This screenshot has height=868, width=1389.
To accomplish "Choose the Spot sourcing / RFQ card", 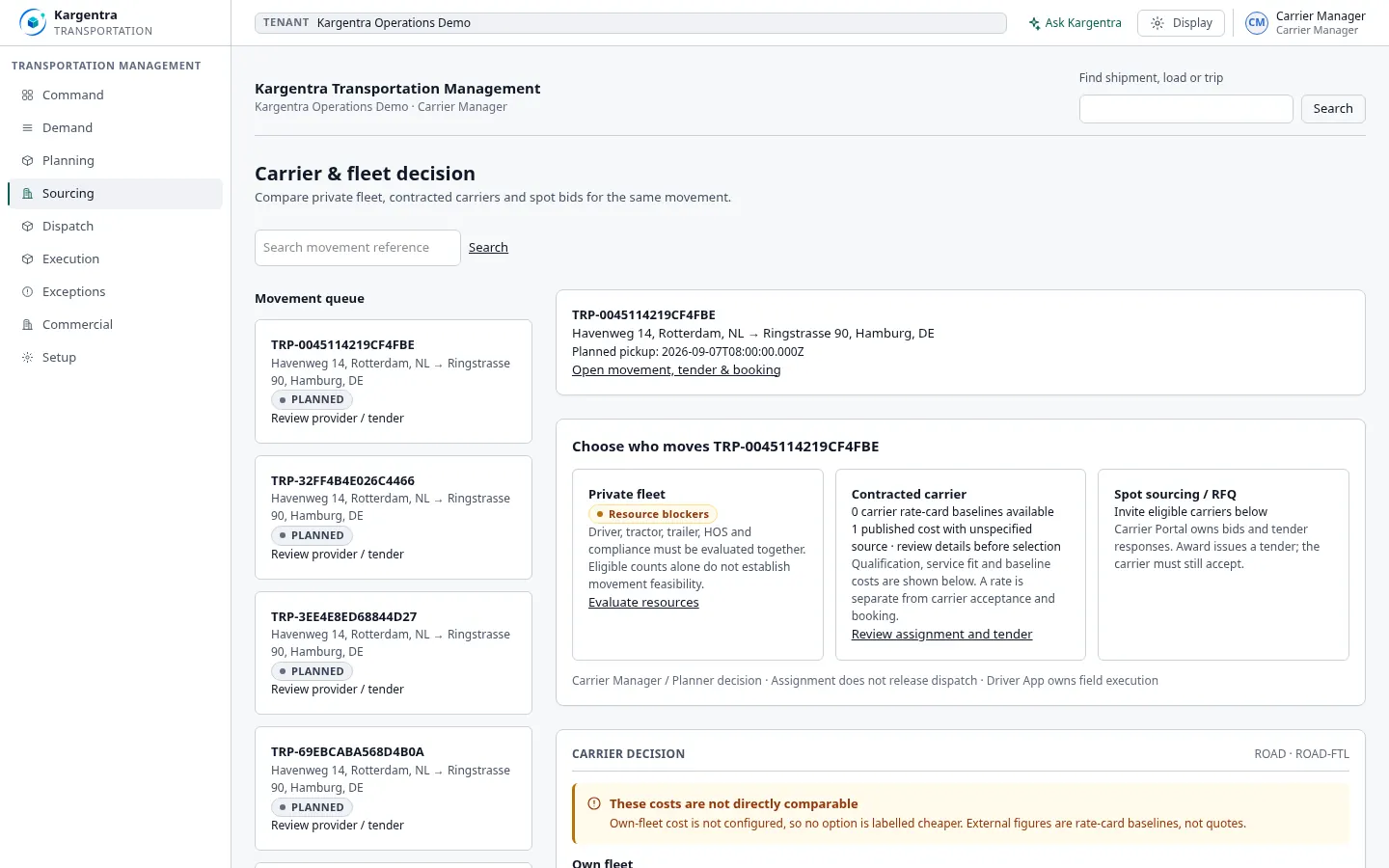I will coord(1223,564).
